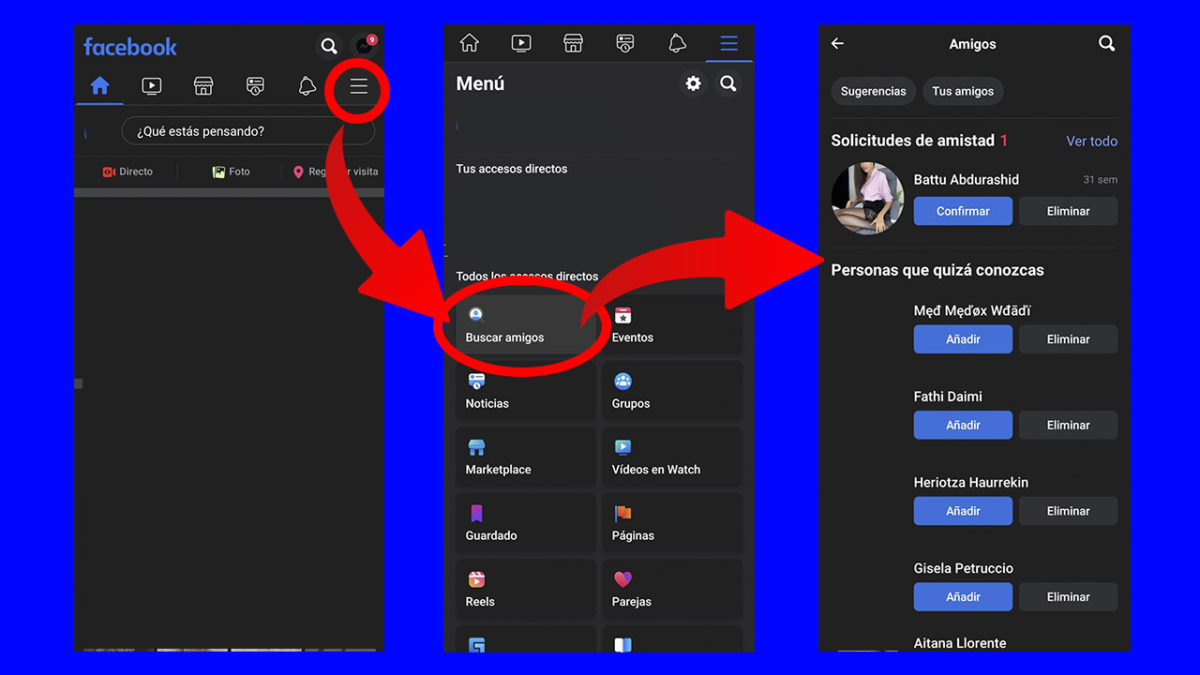
Task: Remove the Gisela Petruccio suggestion
Action: pyautogui.click(x=1068, y=597)
